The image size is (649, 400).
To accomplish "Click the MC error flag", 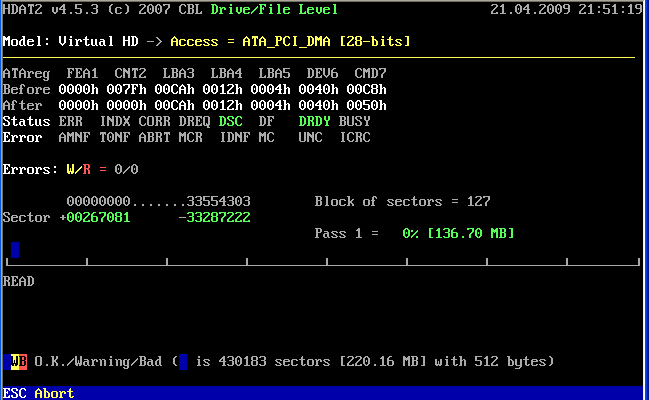I will 267,137.
